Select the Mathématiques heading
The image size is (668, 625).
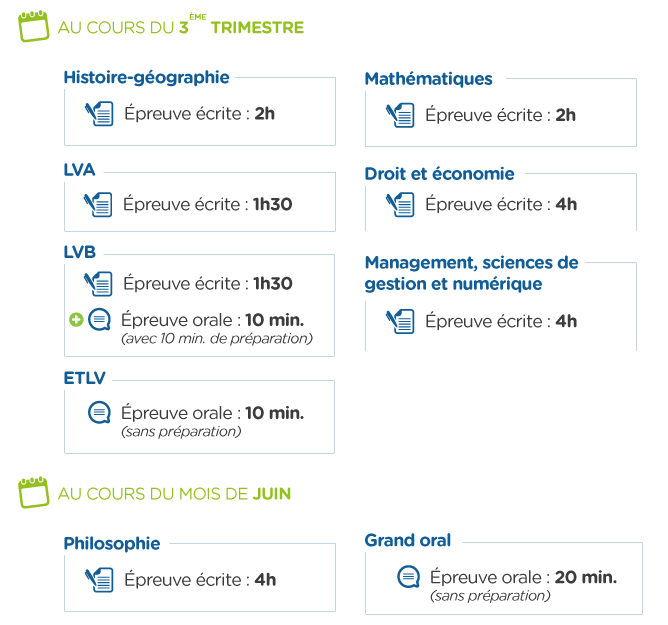[429, 79]
